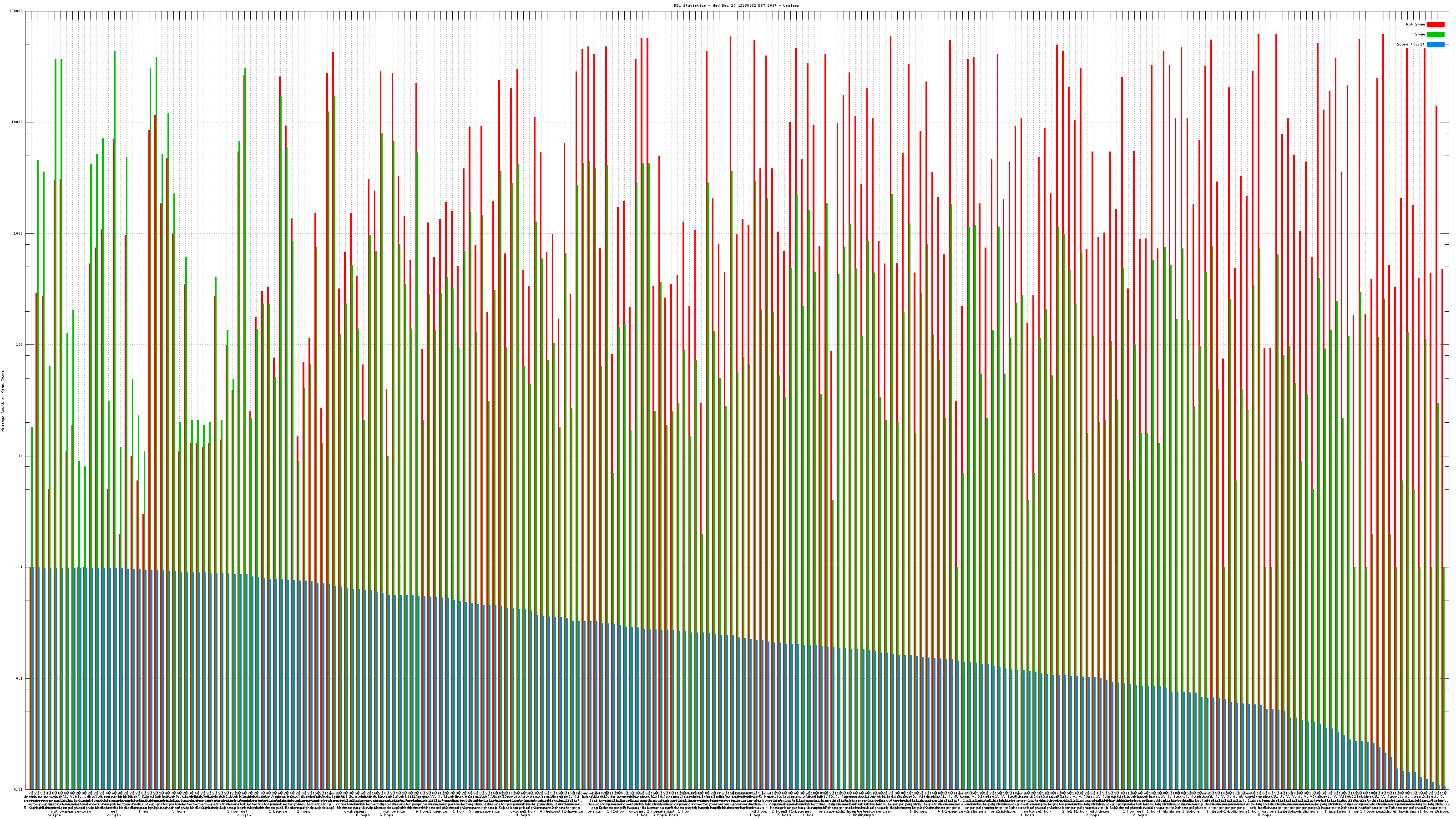The width and height of the screenshot is (1456, 819).
Task: Click the '2017' year in the title
Action: (x=772, y=5)
